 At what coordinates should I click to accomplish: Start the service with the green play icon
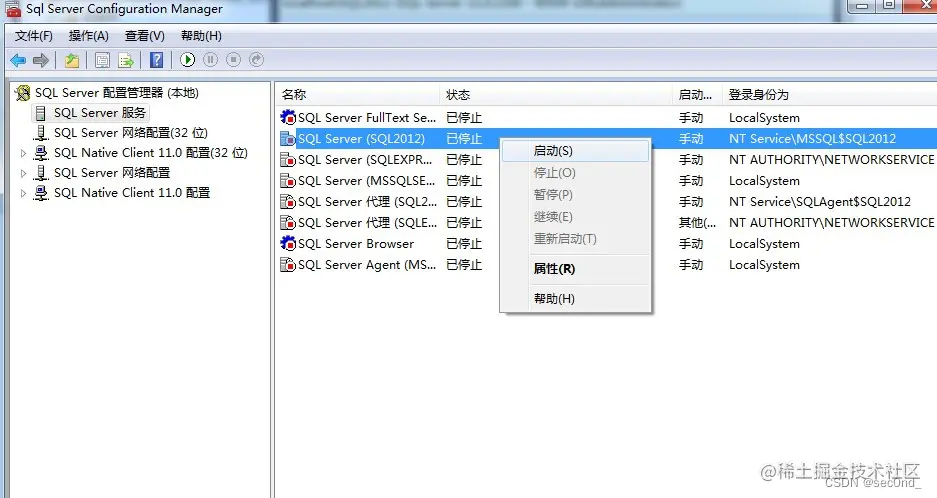(188, 60)
